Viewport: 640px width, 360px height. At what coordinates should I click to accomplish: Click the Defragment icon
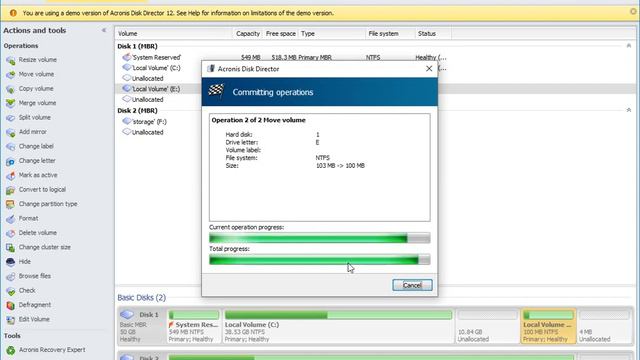click(x=11, y=305)
